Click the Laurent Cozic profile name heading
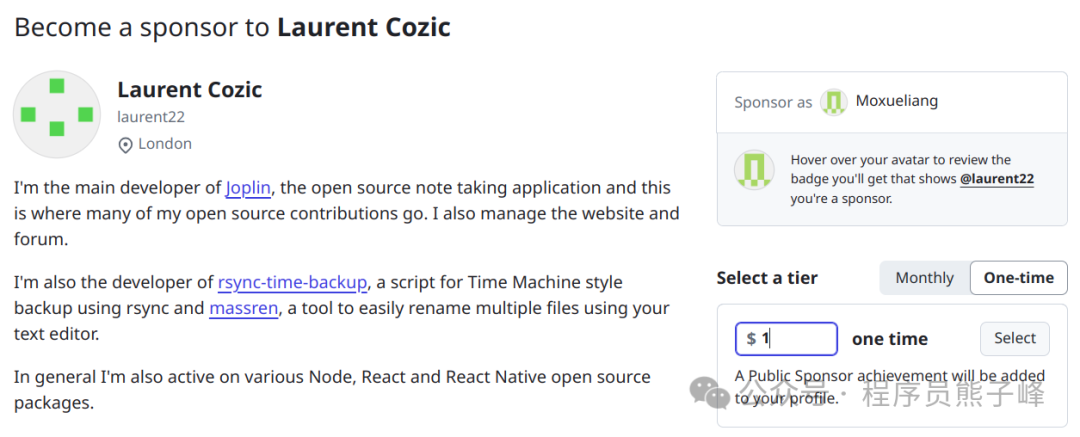The height and width of the screenshot is (437, 1080). click(189, 90)
